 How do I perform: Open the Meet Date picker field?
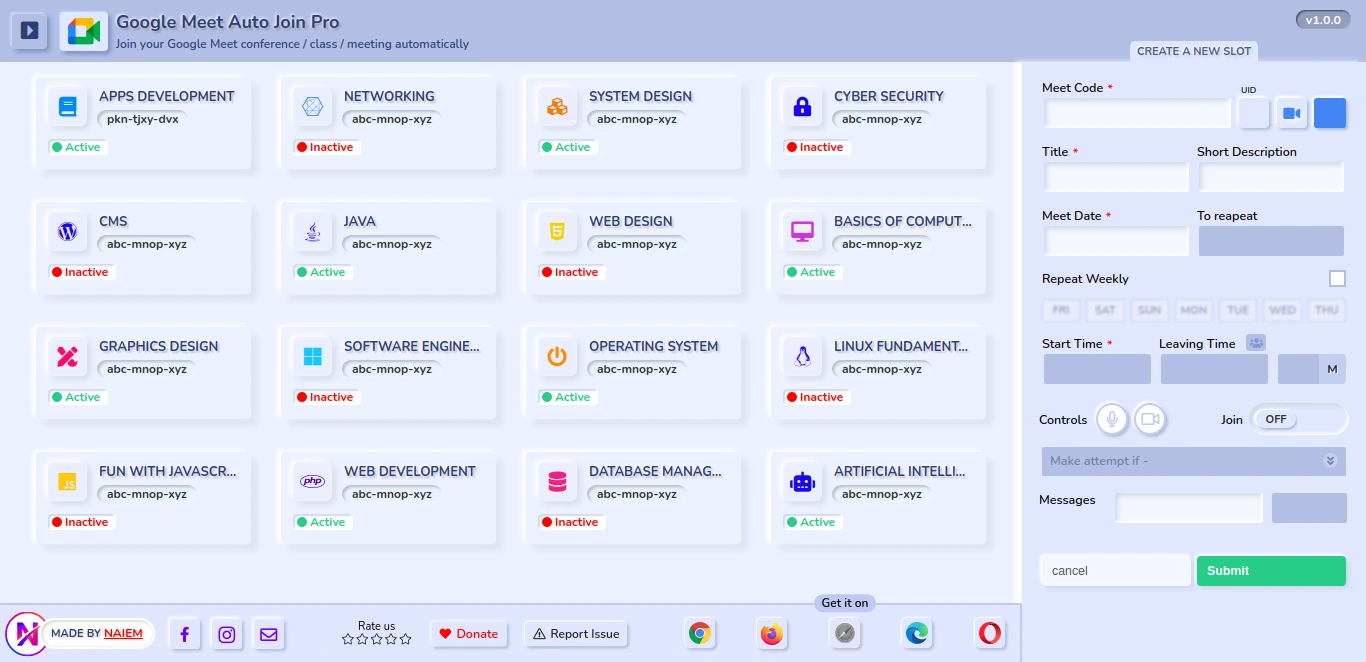[1116, 241]
